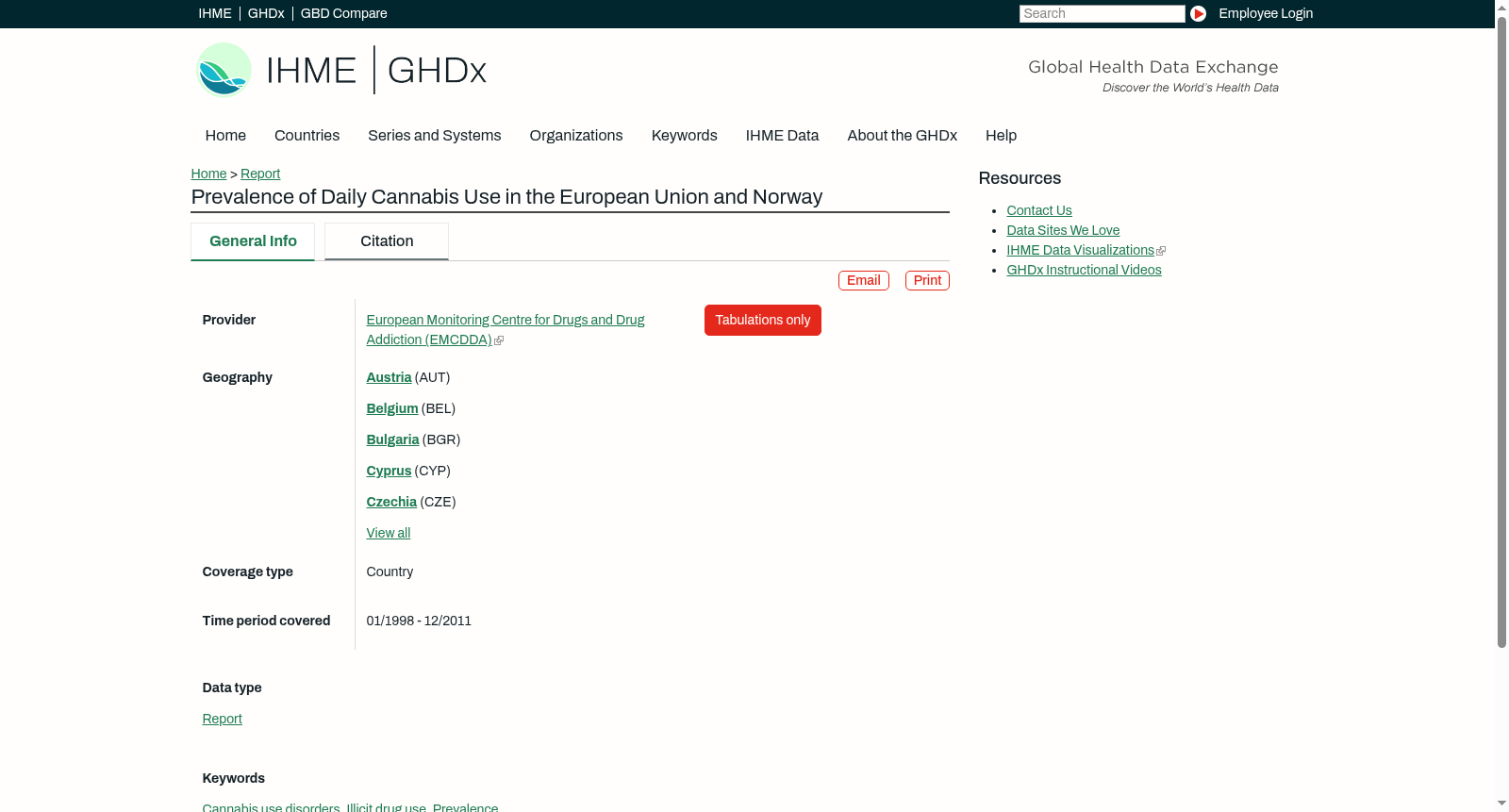Click the red search submit arrow icon
Image resolution: width=1509 pixels, height=812 pixels.
click(x=1198, y=13)
